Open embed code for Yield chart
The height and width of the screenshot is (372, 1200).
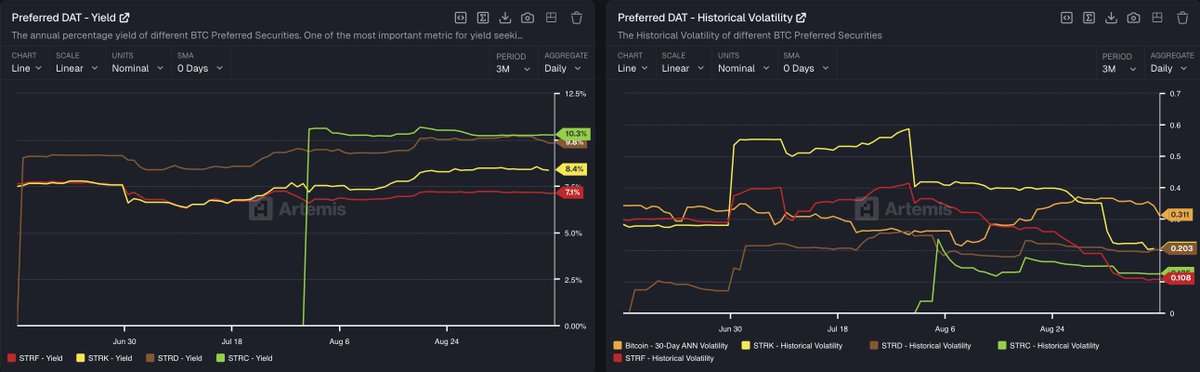(460, 17)
